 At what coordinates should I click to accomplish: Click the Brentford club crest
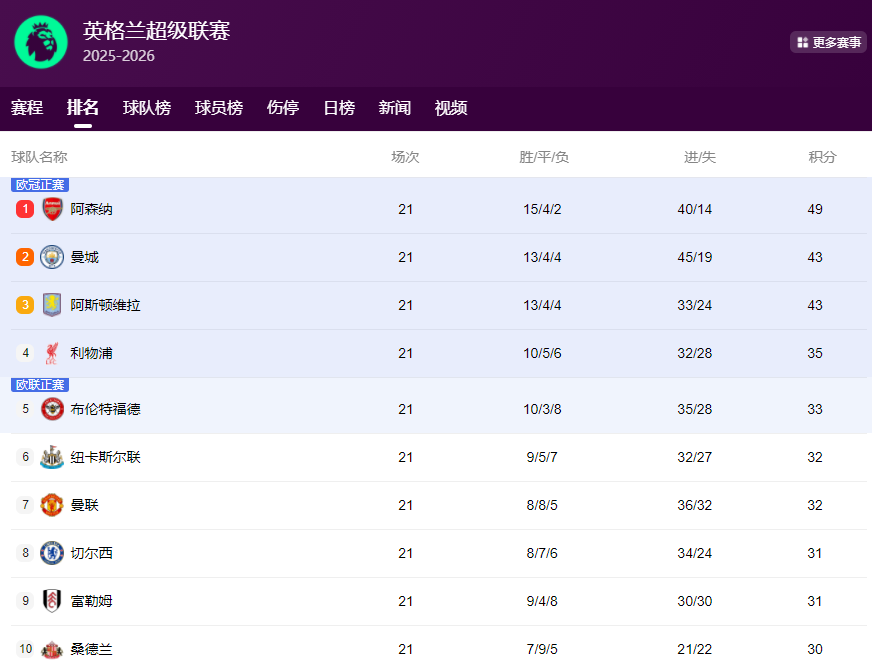point(52,409)
